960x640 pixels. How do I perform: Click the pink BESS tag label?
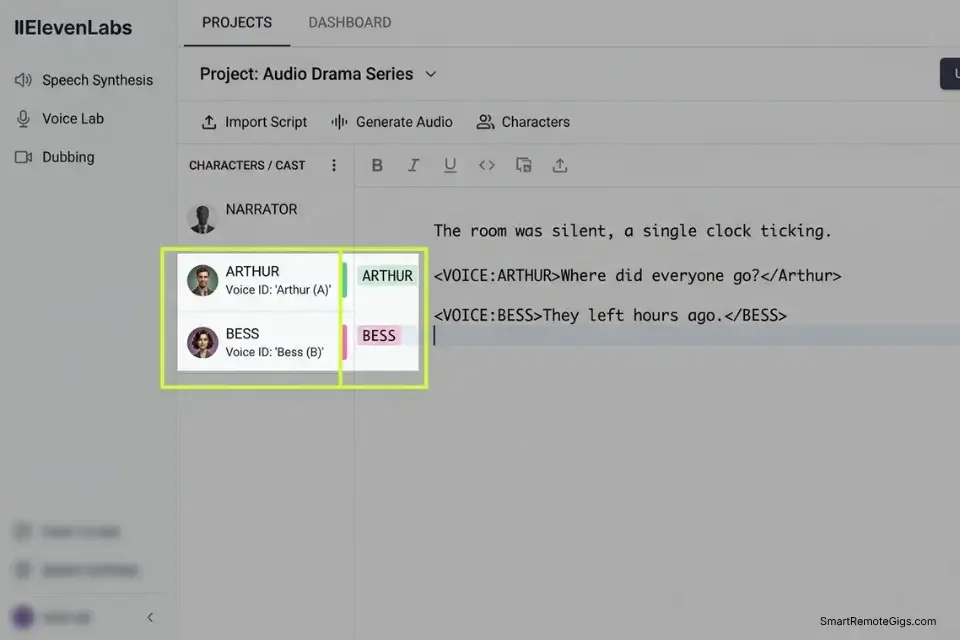379,336
